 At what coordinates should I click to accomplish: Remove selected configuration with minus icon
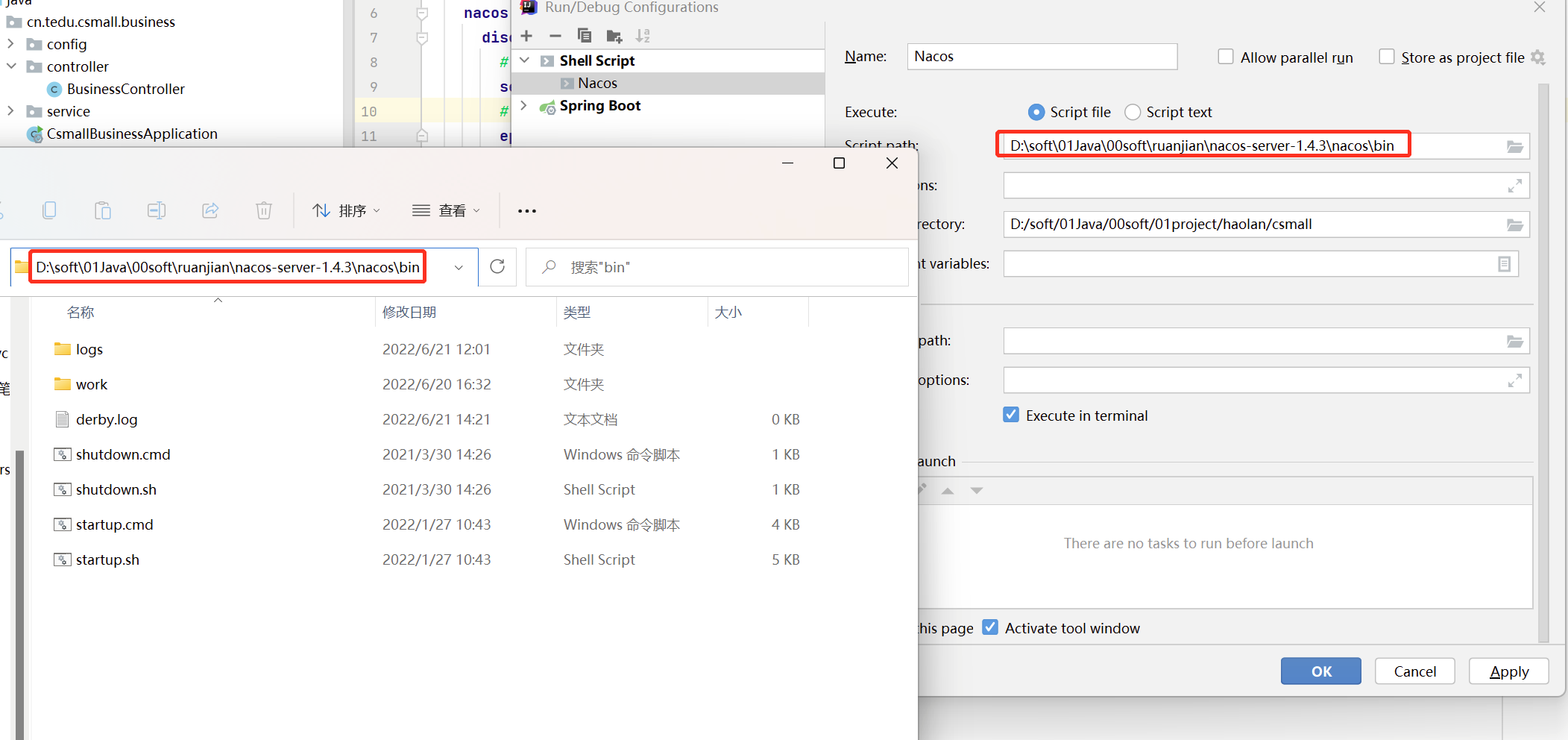pyautogui.click(x=555, y=36)
